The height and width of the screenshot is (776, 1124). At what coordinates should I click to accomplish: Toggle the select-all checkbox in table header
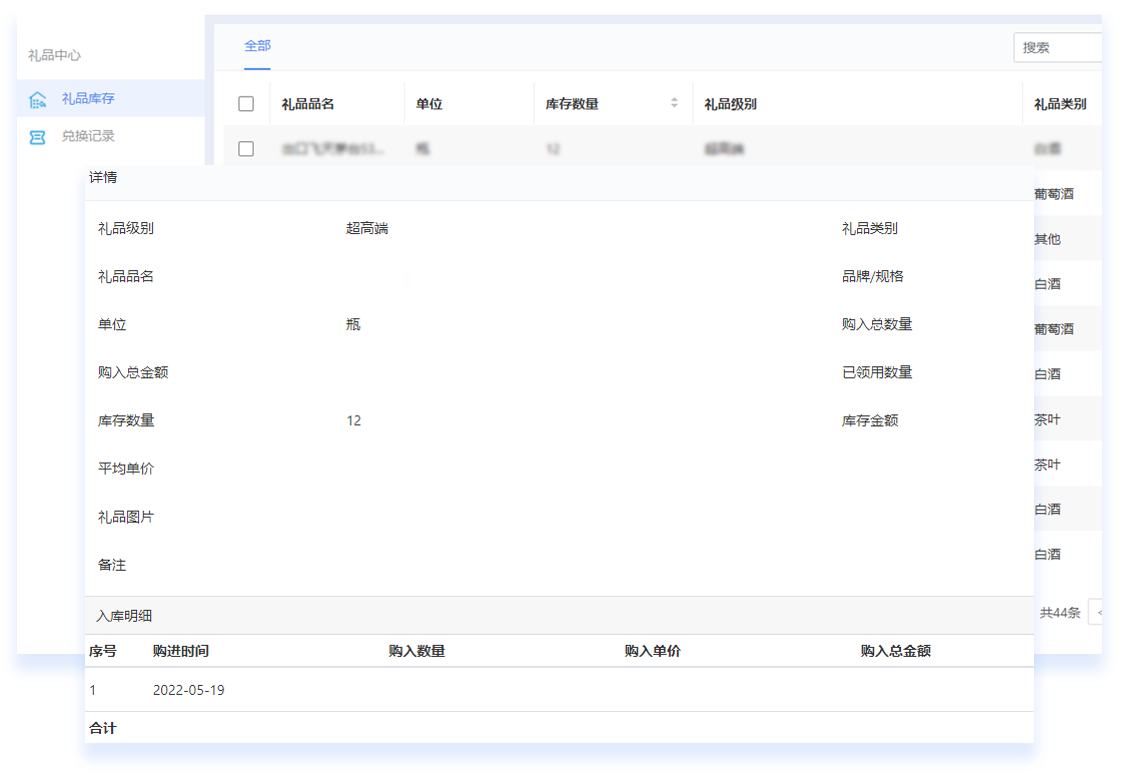click(x=246, y=104)
